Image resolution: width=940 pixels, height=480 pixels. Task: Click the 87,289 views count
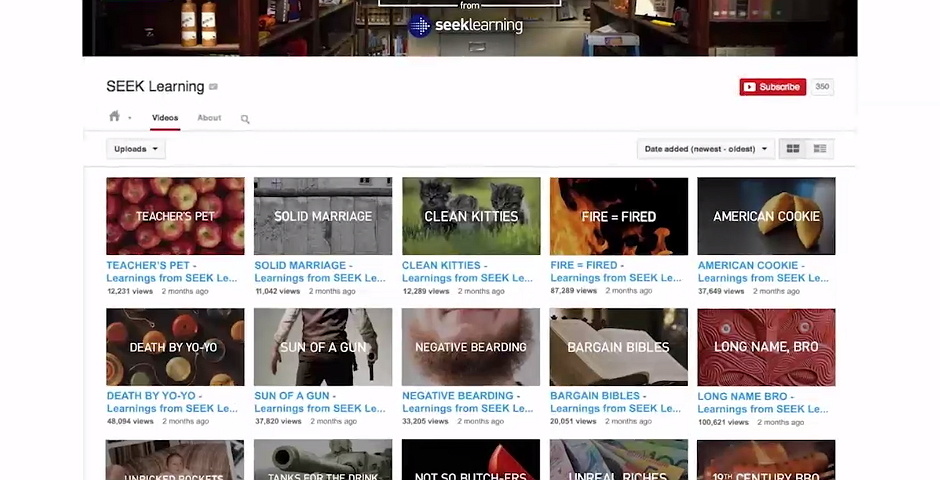click(x=574, y=291)
